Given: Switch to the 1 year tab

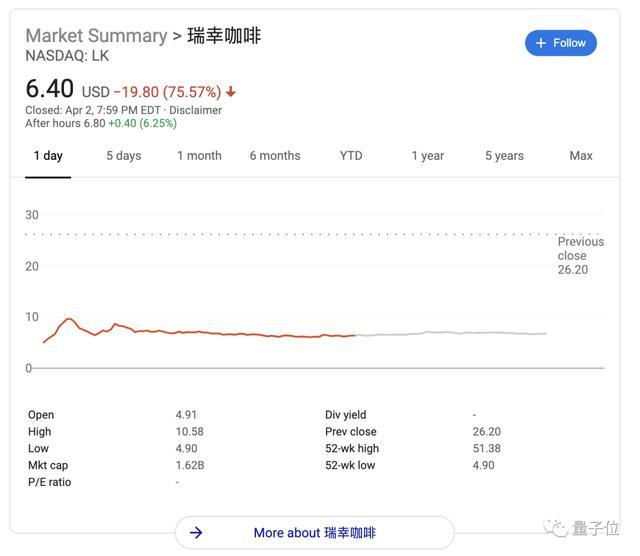Looking at the screenshot, I should point(427,156).
